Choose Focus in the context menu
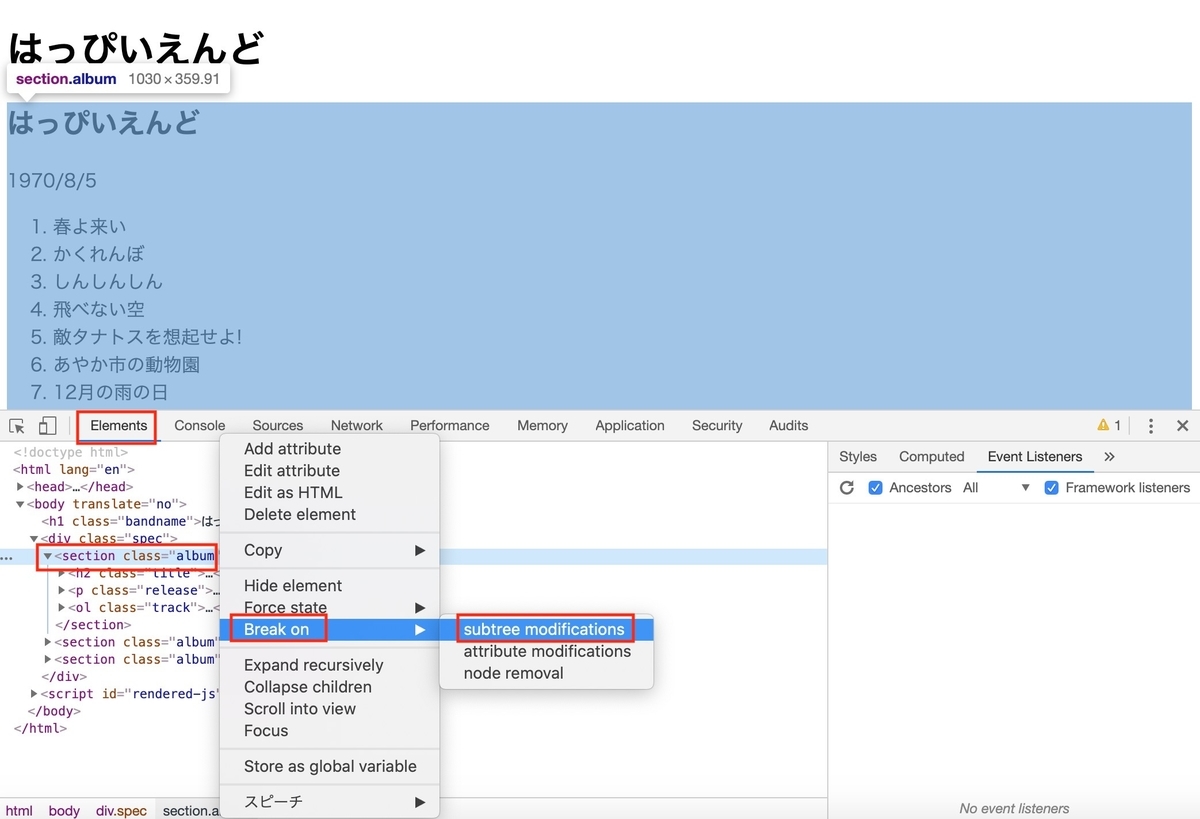1200x819 pixels. tap(330, 732)
